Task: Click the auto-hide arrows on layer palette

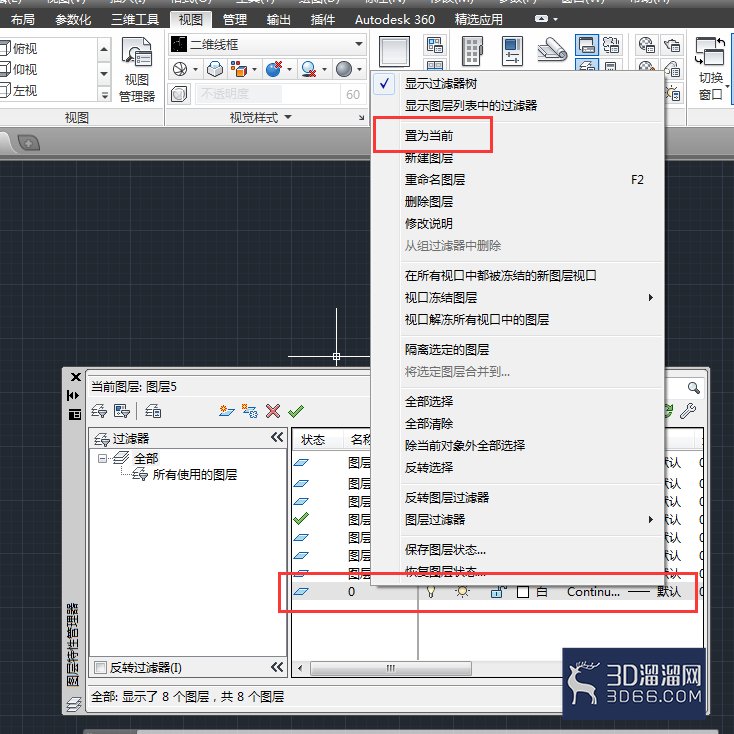Action: [x=73, y=396]
